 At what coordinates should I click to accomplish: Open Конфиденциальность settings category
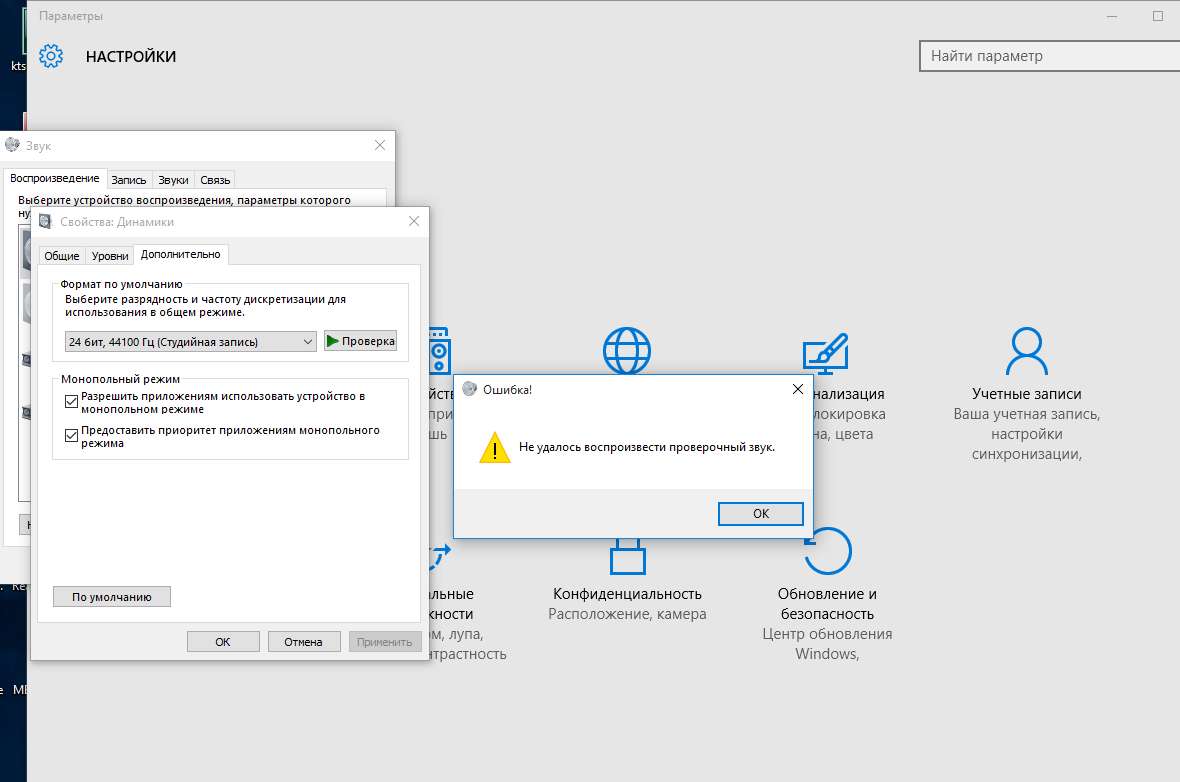tap(628, 594)
